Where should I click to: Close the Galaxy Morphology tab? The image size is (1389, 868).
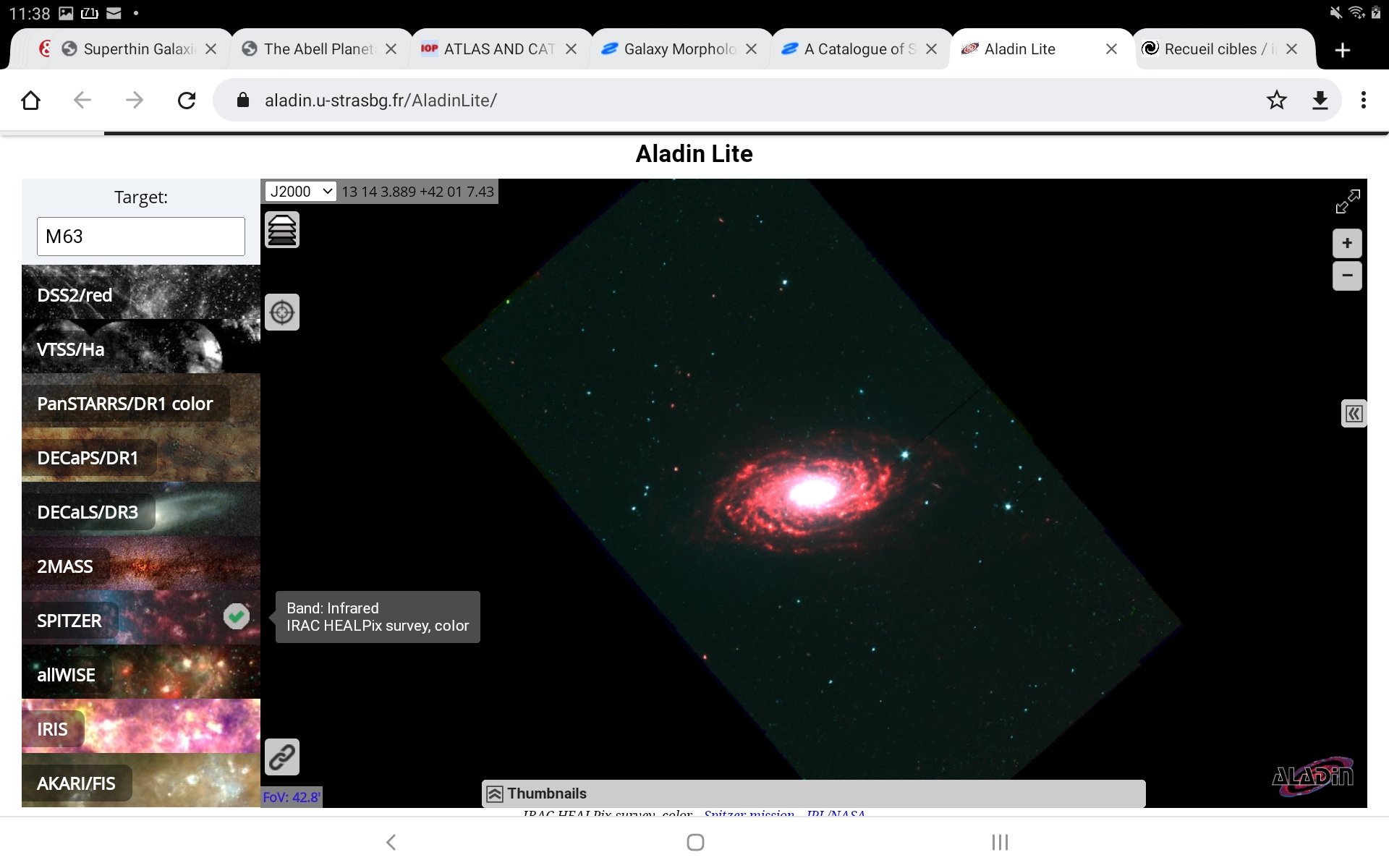(x=751, y=49)
